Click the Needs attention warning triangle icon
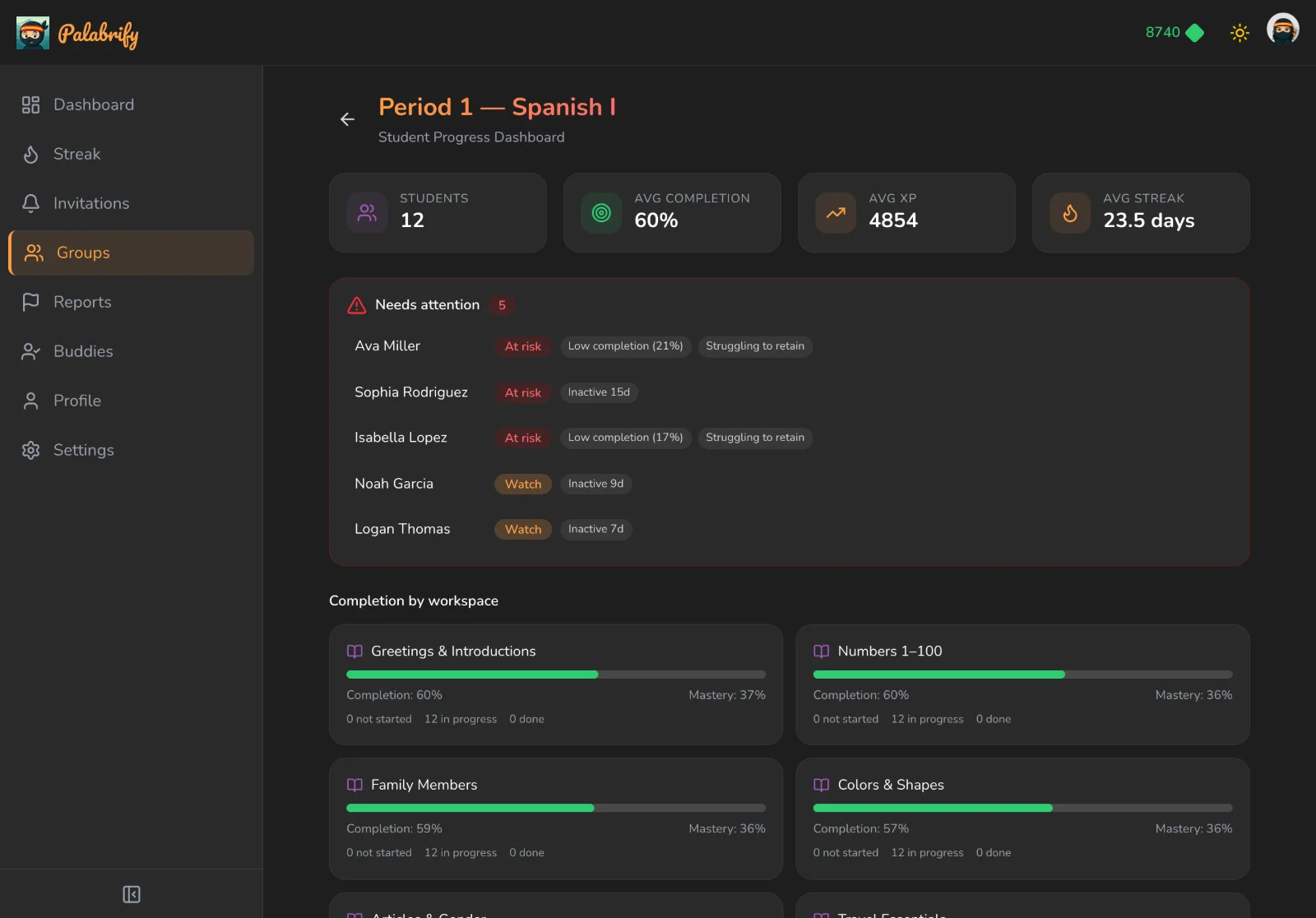Viewport: 1316px width, 918px height. [357, 305]
